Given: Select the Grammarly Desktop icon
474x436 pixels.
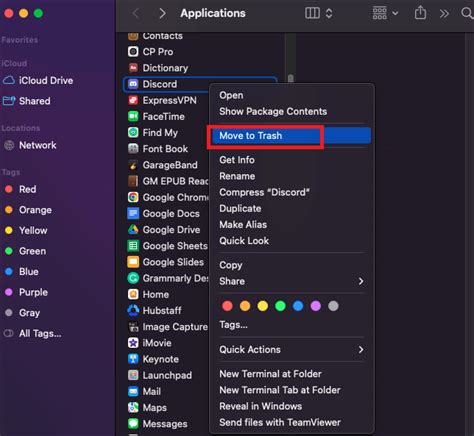Looking at the screenshot, I should pos(133,278).
